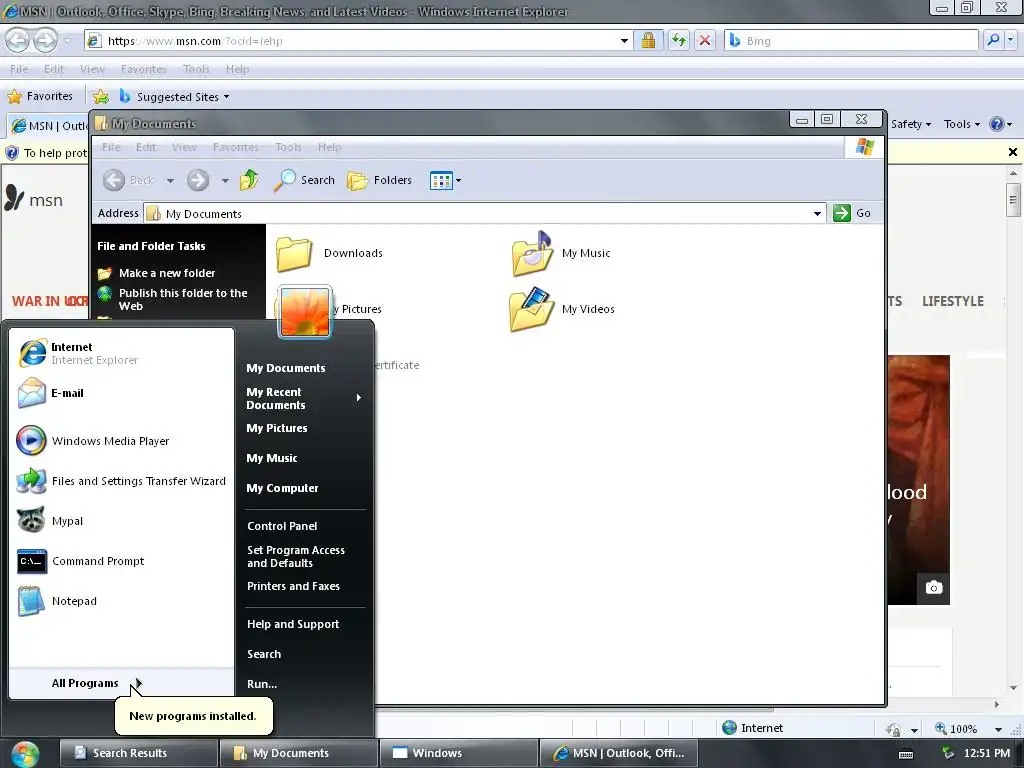
Task: Click the security lock icon in IE address bar
Action: pyautogui.click(x=648, y=40)
